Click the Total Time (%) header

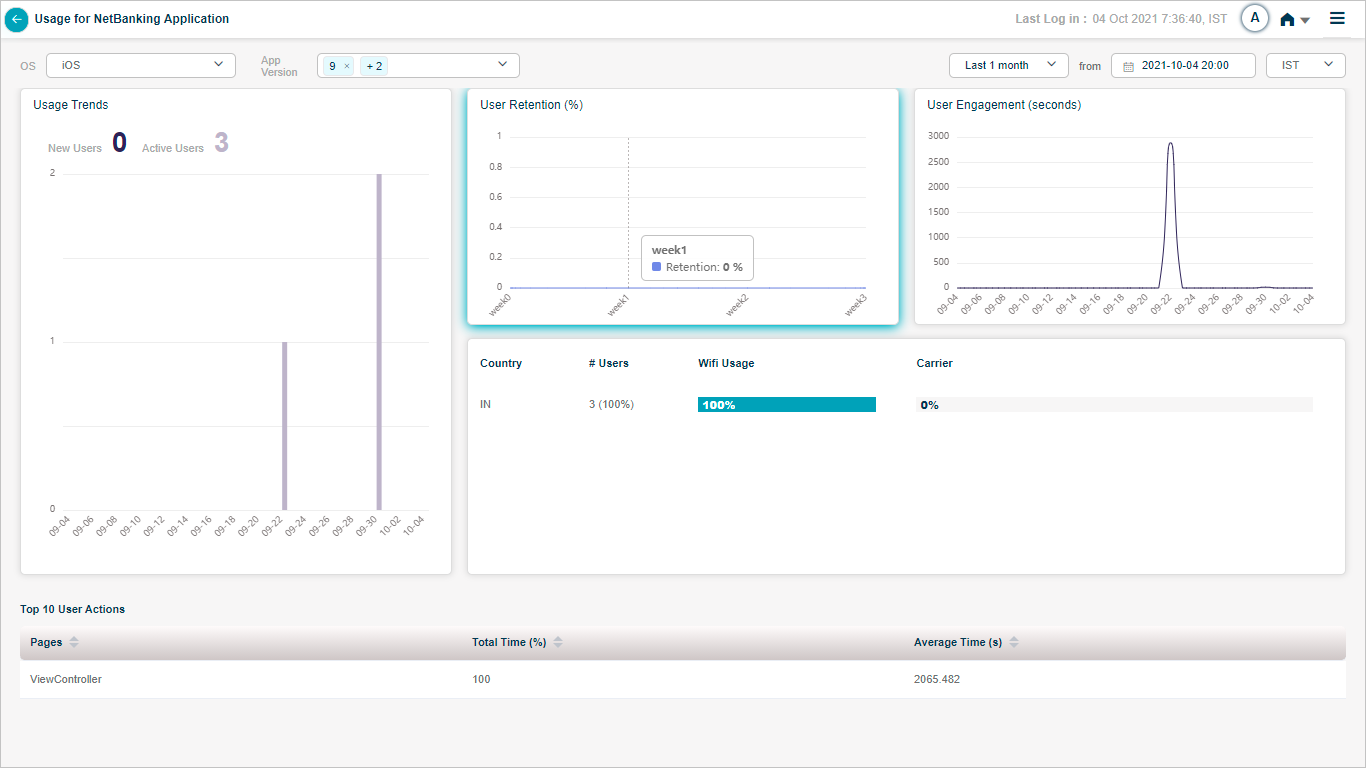509,642
